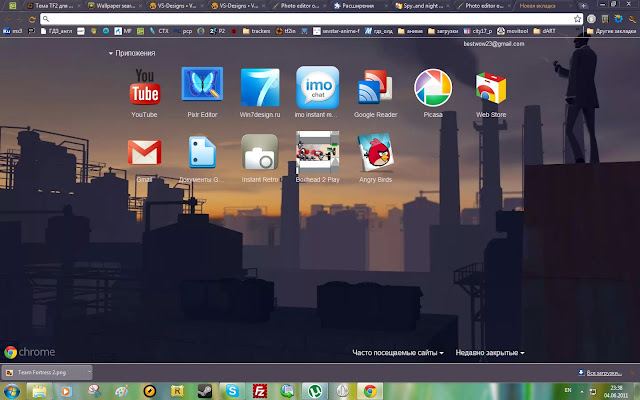This screenshot has width=640, height=400.
Task: Open the загрузки bookmarks folder
Action: coord(443,31)
